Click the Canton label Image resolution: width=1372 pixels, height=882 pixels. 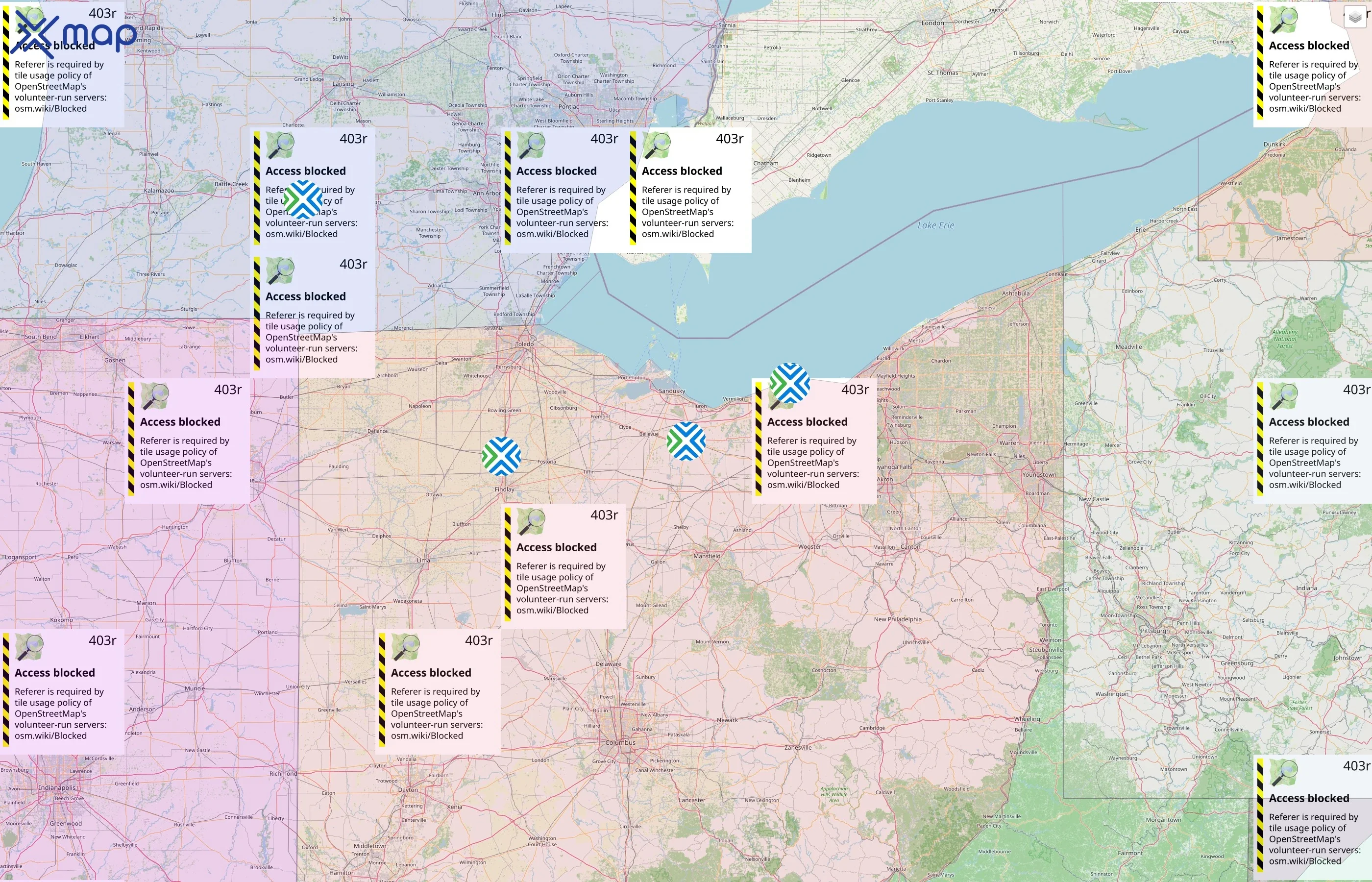[x=910, y=546]
